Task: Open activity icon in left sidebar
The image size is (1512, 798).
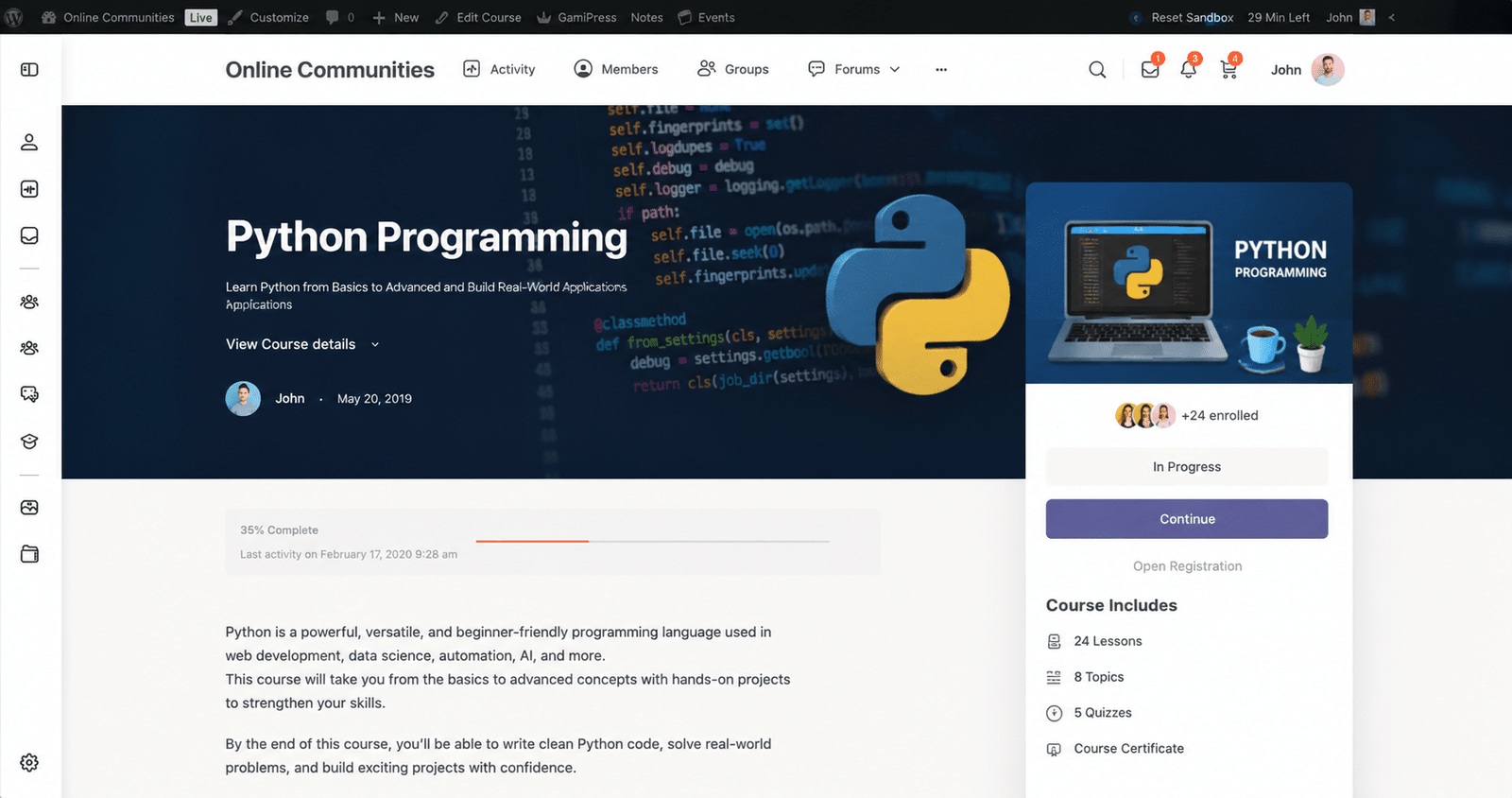Action: coord(29,189)
